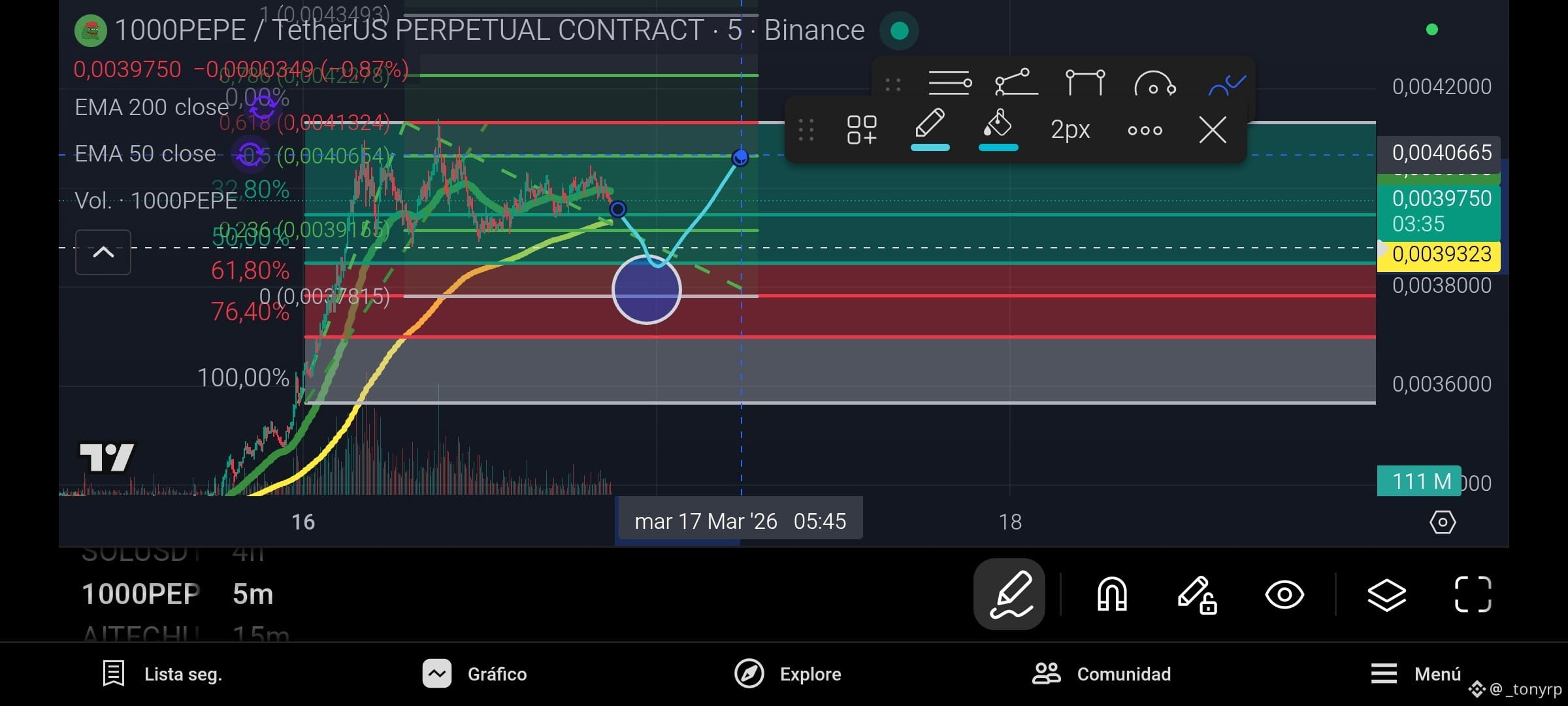Open more options in the floating style toolbar
Screen dimensions: 1568x706
point(1145,130)
